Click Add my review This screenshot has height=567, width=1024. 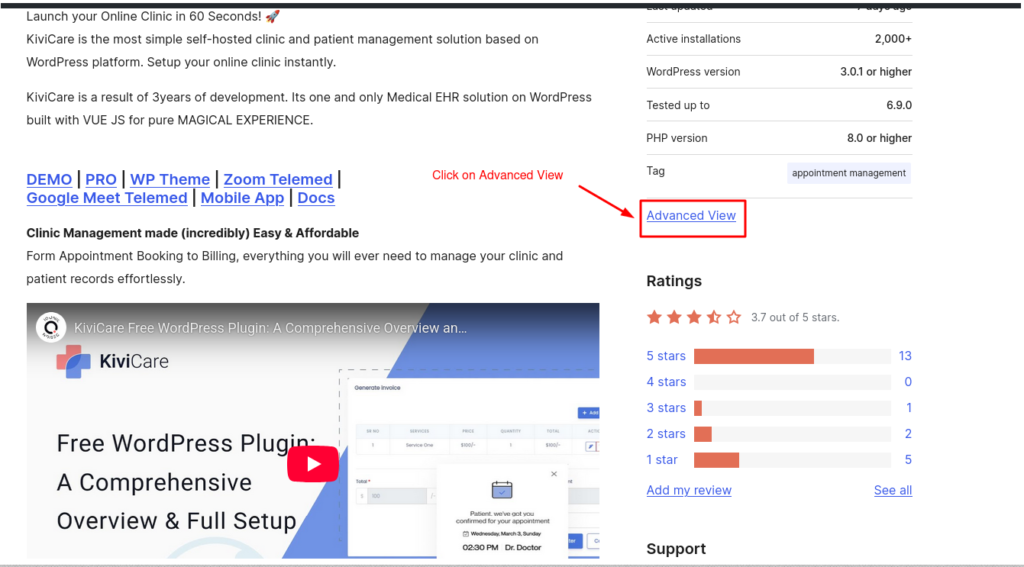tap(689, 490)
